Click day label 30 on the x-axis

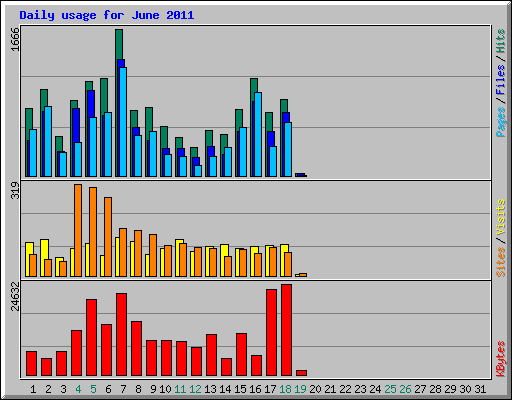pyautogui.click(x=465, y=389)
